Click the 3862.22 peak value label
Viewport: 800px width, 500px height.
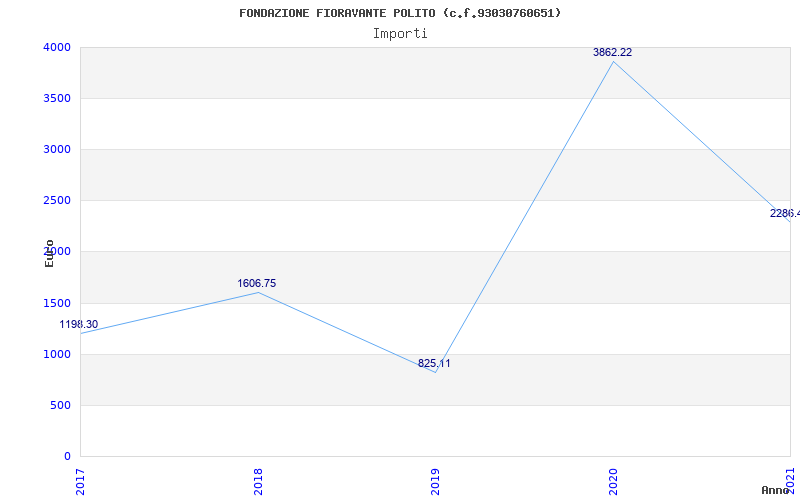pos(612,52)
